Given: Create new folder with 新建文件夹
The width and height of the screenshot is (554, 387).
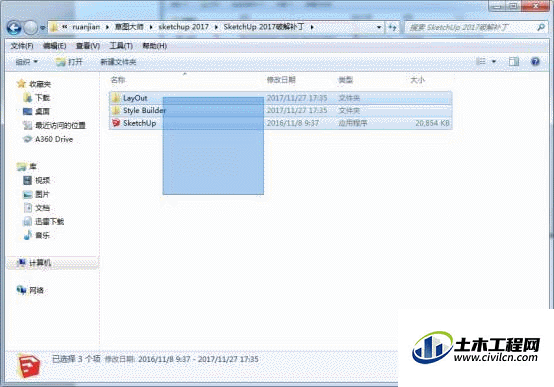Looking at the screenshot, I should coord(118,62).
